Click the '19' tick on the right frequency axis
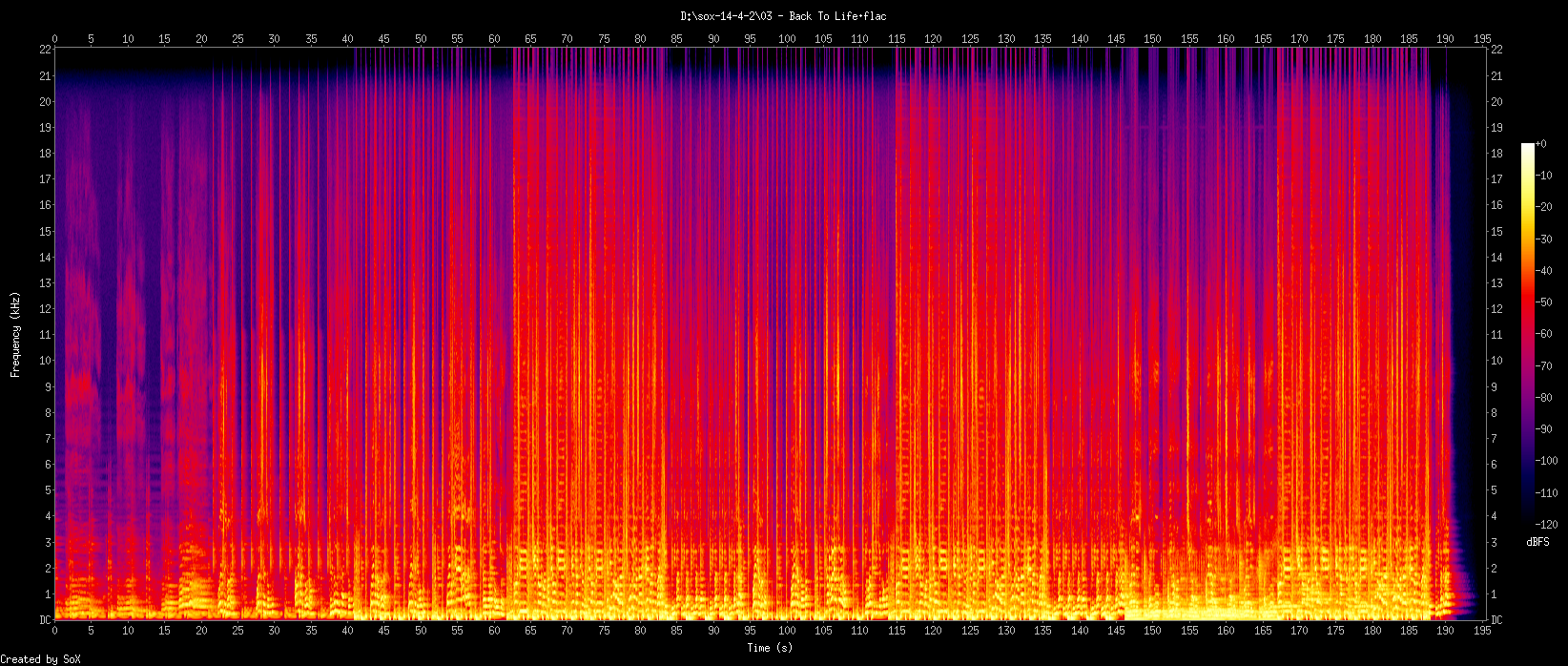This screenshot has width=1568, height=666. click(1496, 128)
